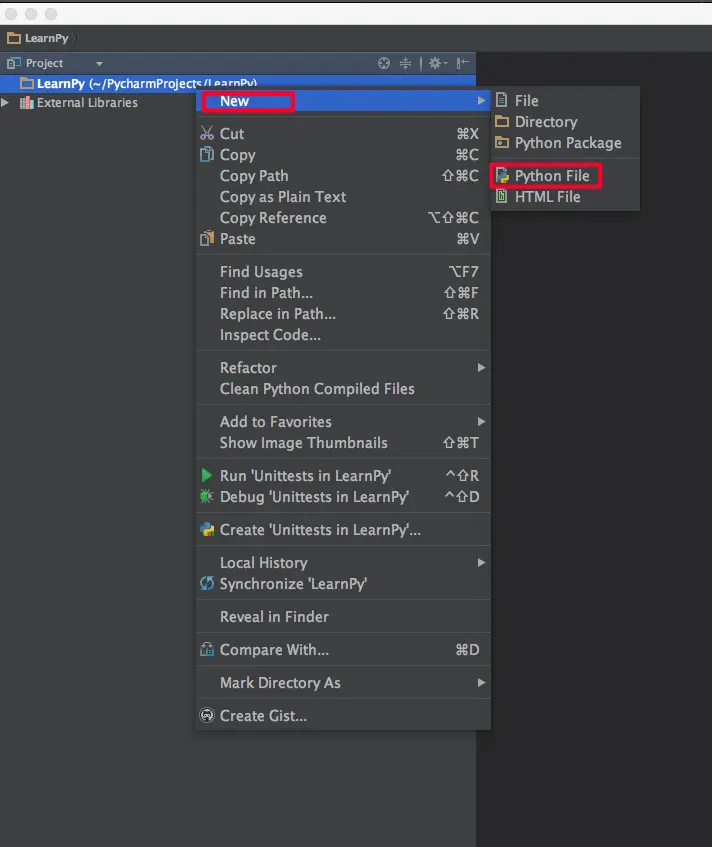Click the Synchronize refresh icon
The height and width of the screenshot is (847, 712).
pyautogui.click(x=207, y=583)
